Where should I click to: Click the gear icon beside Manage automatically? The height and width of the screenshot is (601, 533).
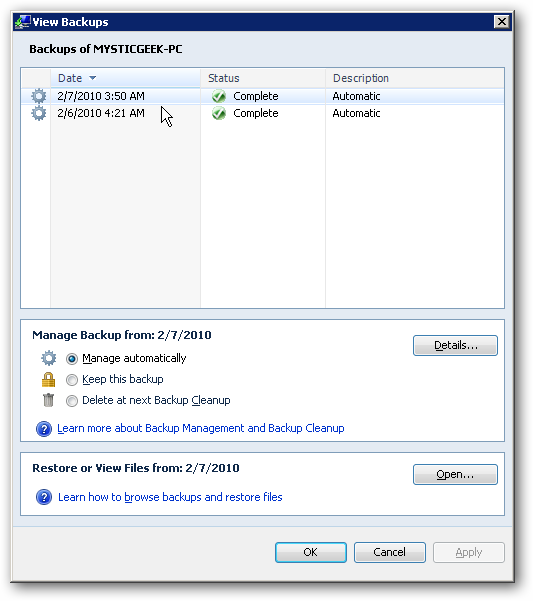click(x=49, y=358)
